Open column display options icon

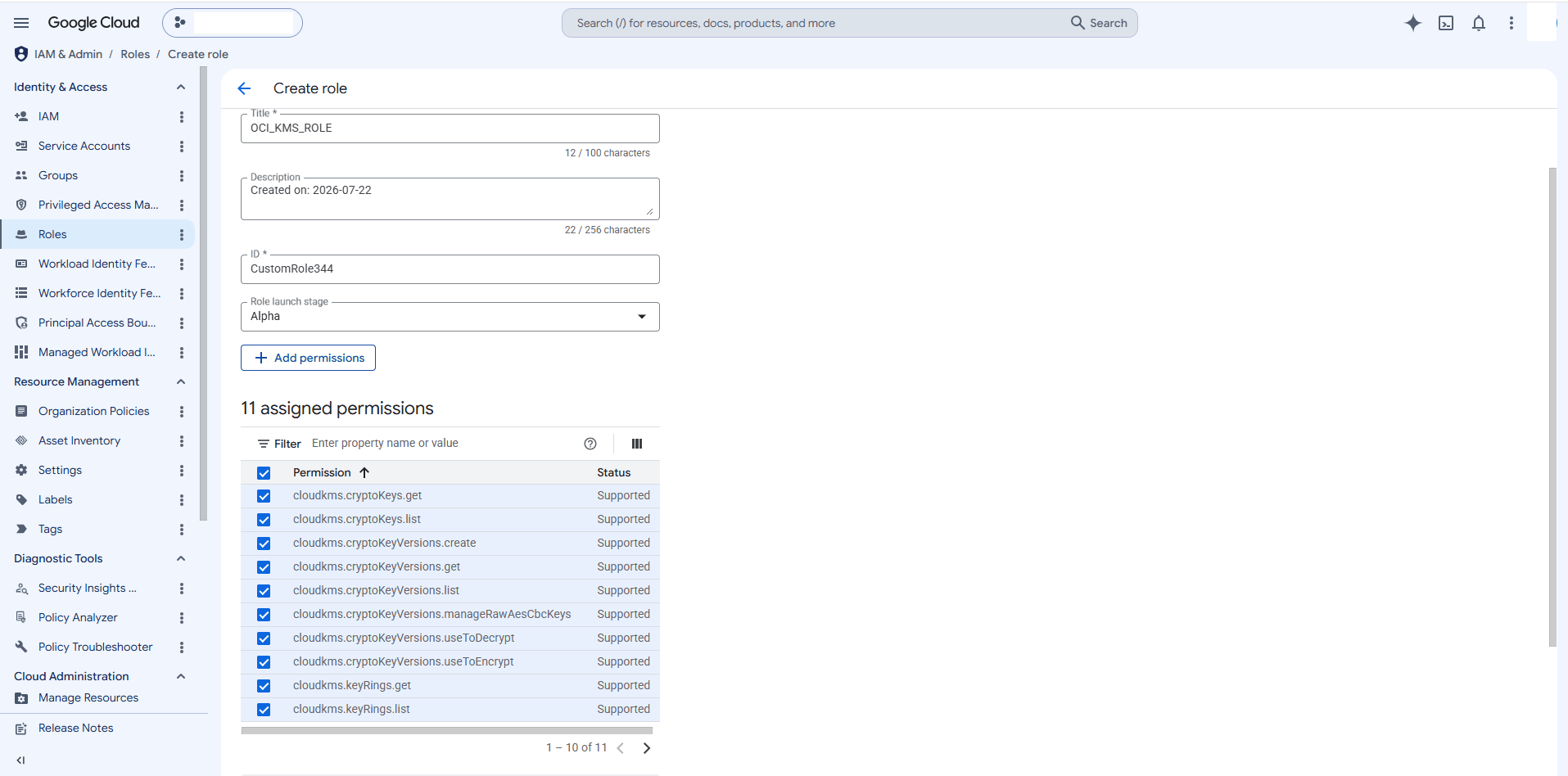click(x=637, y=444)
